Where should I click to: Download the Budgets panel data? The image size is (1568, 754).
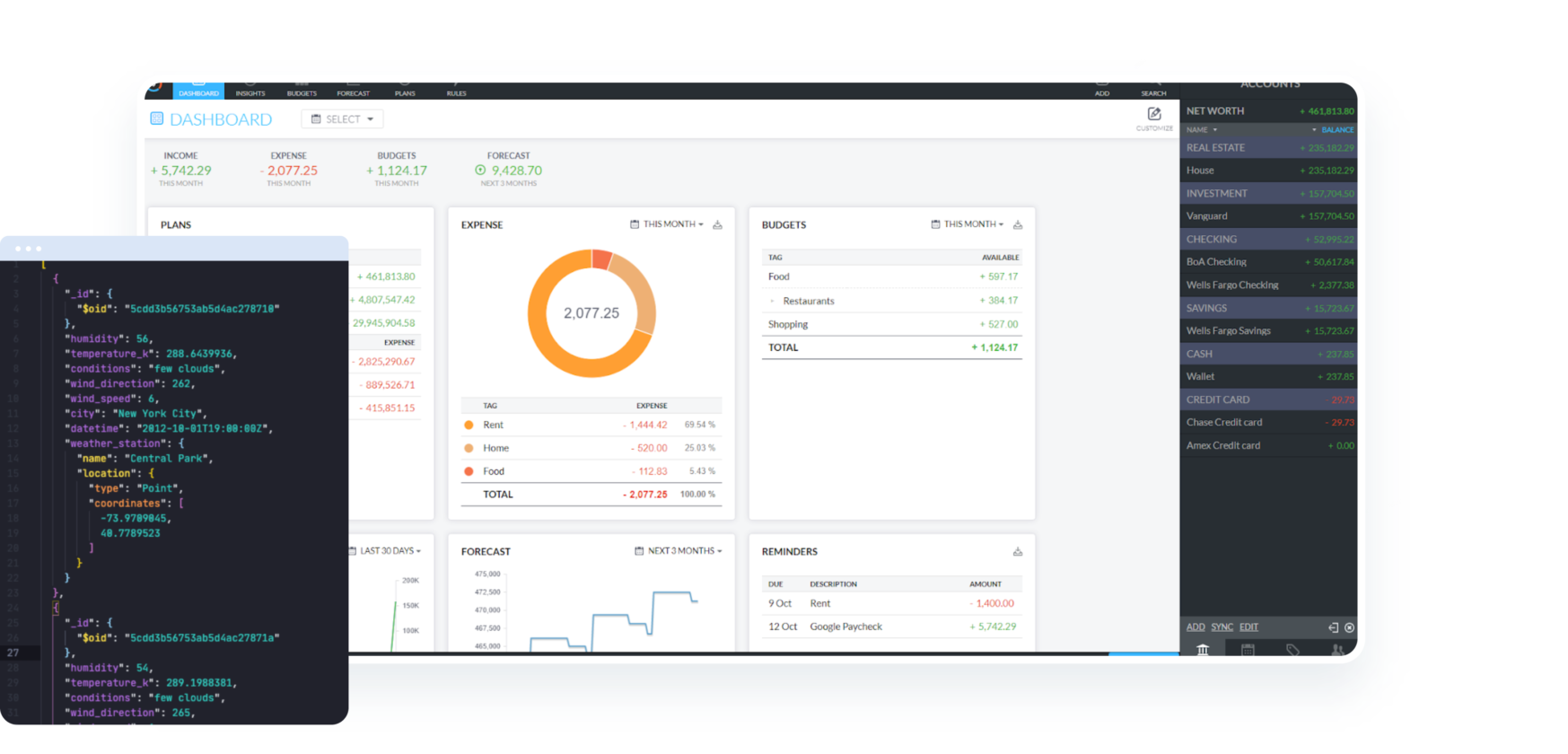click(1018, 224)
